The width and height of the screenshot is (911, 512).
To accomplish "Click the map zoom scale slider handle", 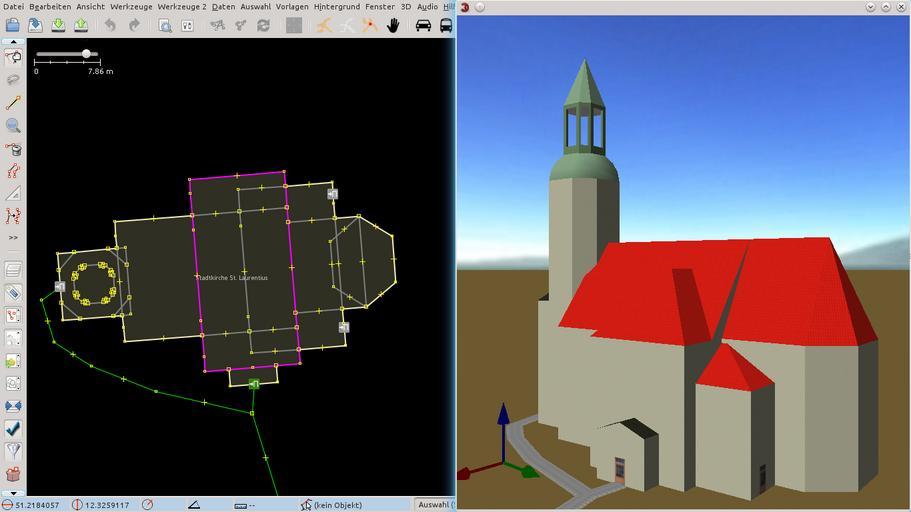I will click(87, 54).
